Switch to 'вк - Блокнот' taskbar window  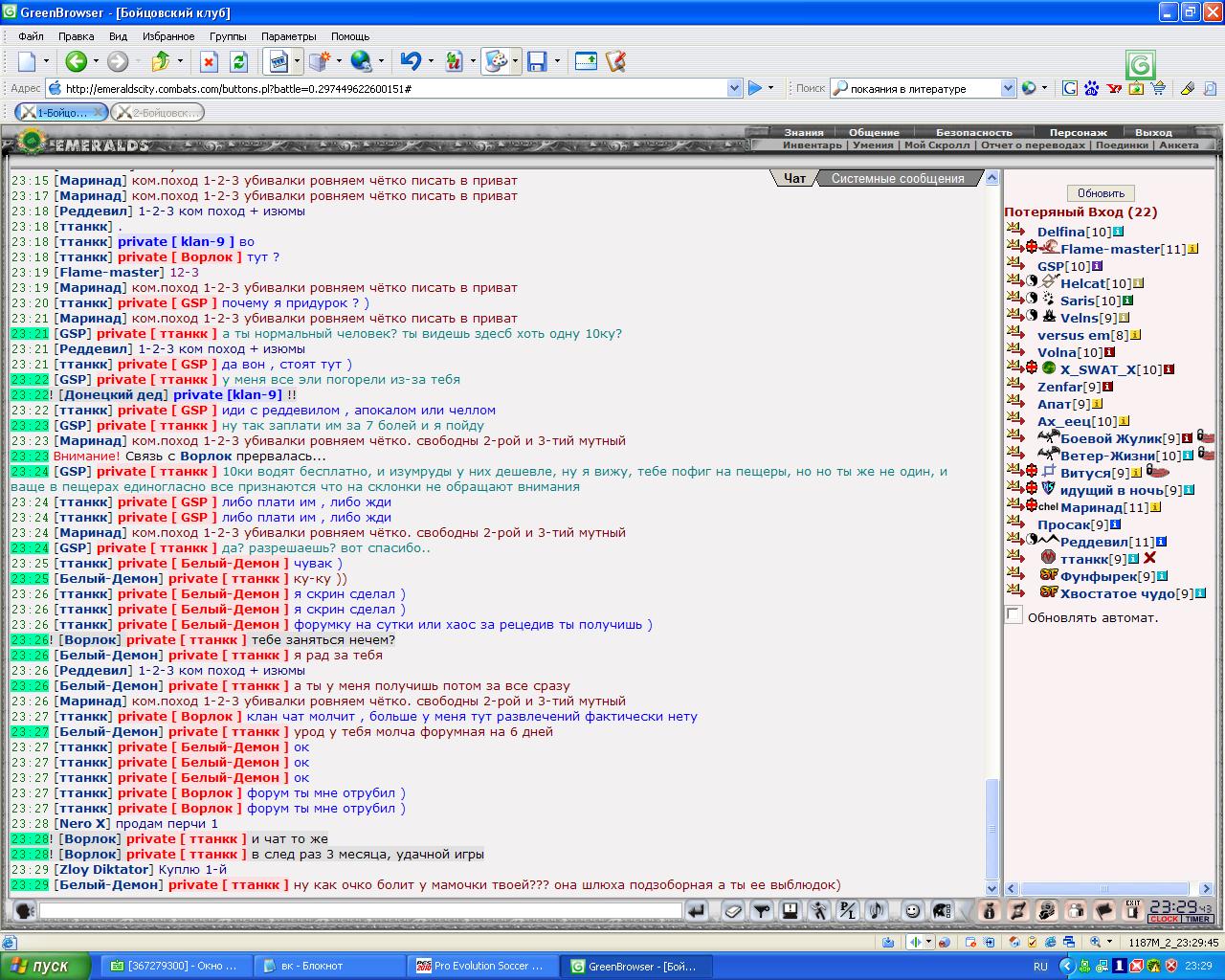(330, 966)
